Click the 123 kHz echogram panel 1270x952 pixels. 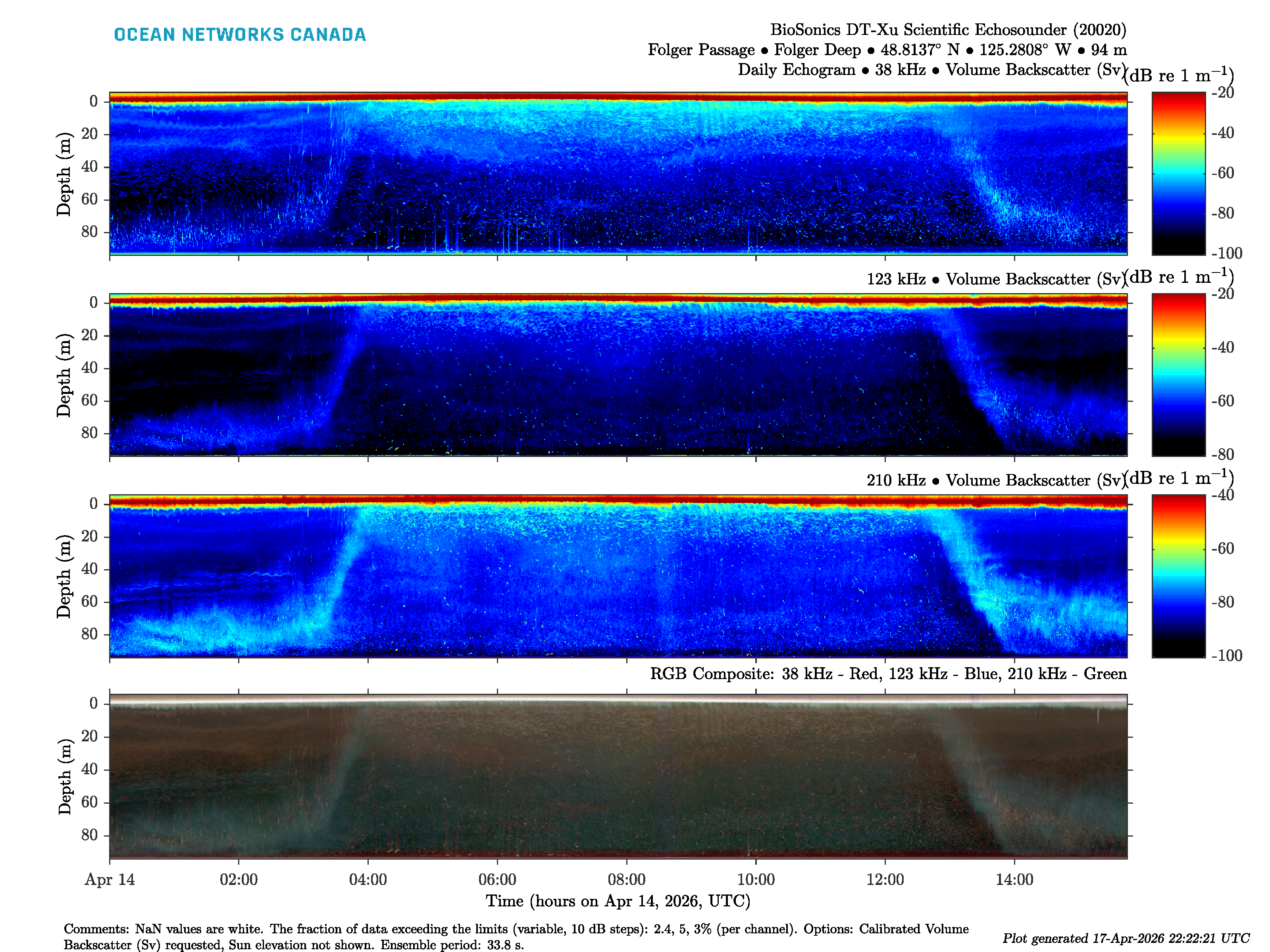pos(618,374)
